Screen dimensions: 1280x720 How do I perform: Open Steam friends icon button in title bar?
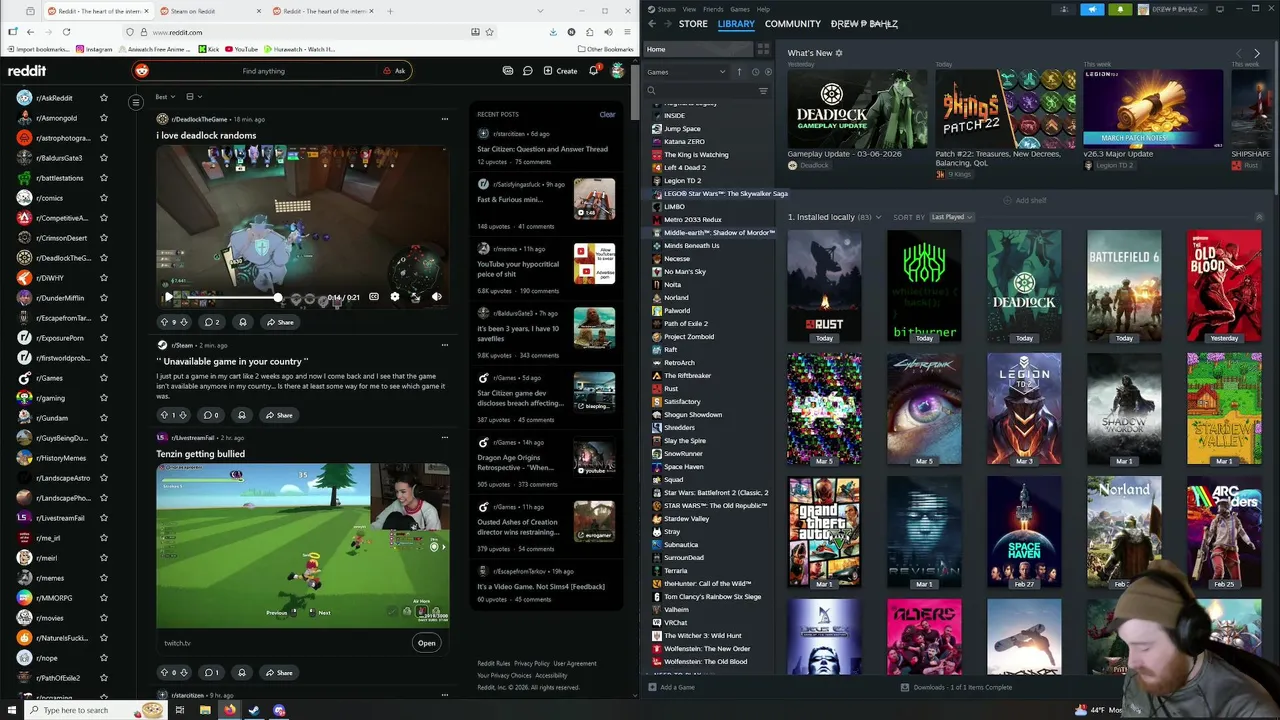(1063, 9)
